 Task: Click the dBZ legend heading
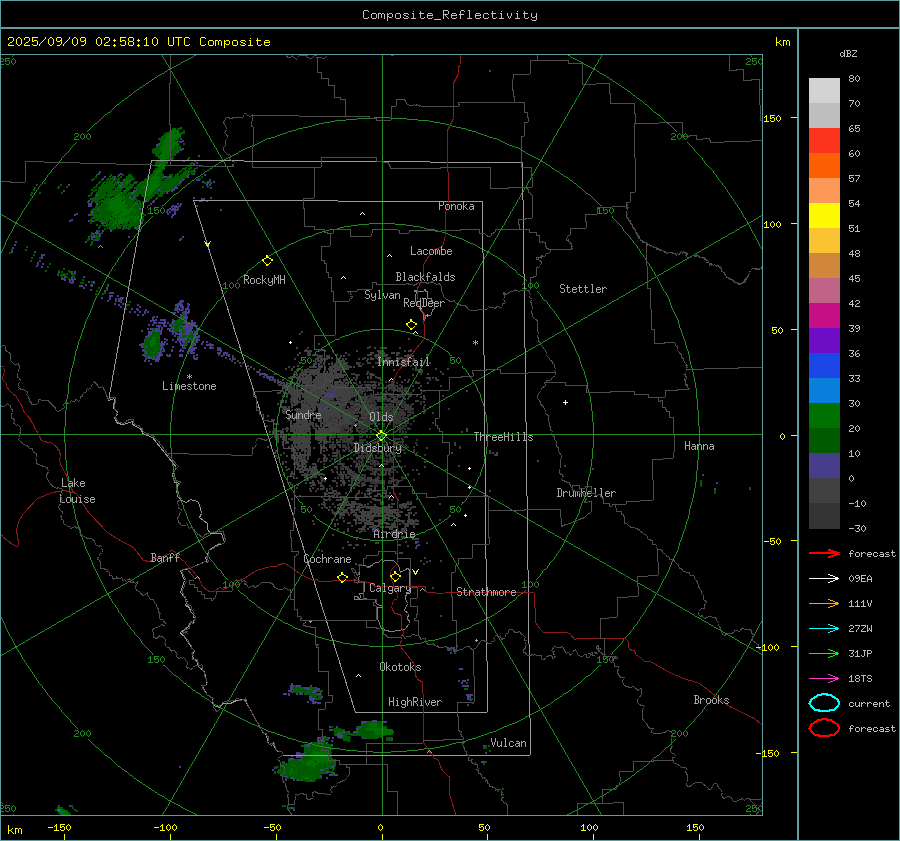(x=848, y=53)
